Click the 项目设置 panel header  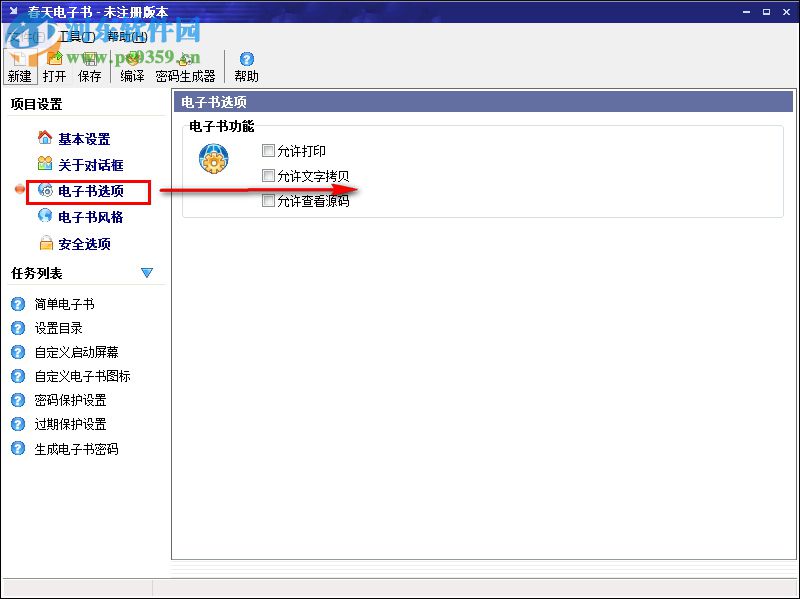[36, 104]
